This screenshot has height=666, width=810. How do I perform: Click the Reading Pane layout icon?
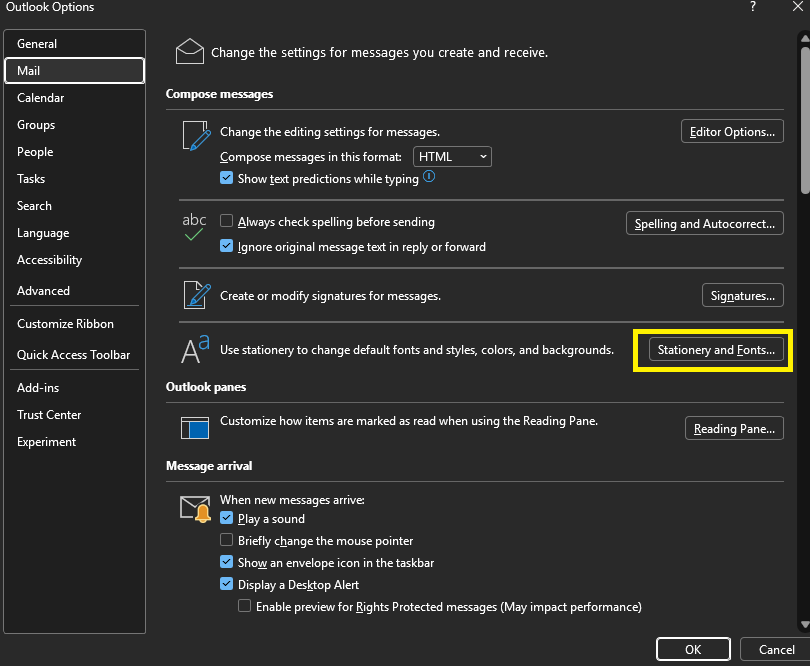pyautogui.click(x=195, y=428)
